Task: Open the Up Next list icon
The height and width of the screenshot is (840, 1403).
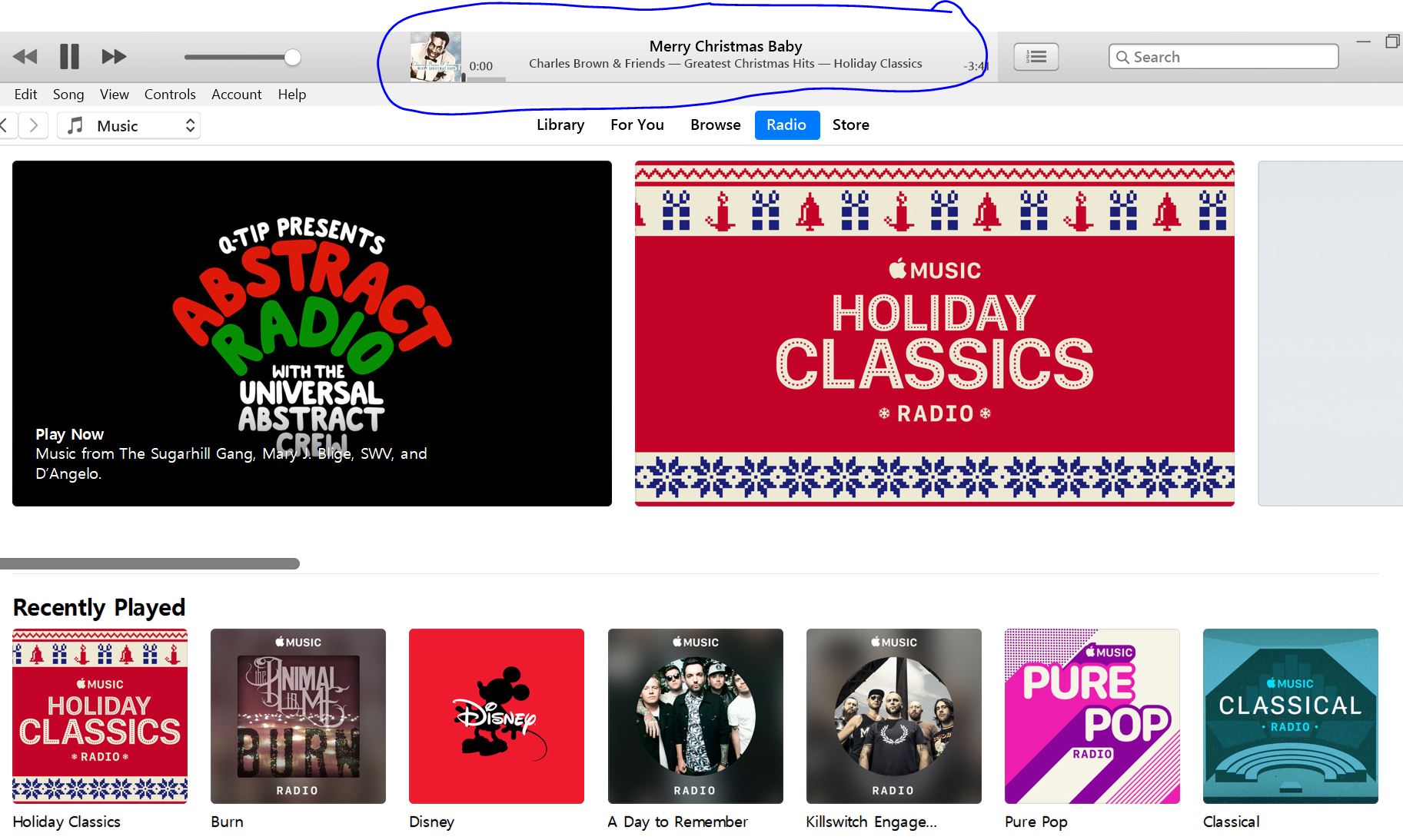Action: point(1036,56)
